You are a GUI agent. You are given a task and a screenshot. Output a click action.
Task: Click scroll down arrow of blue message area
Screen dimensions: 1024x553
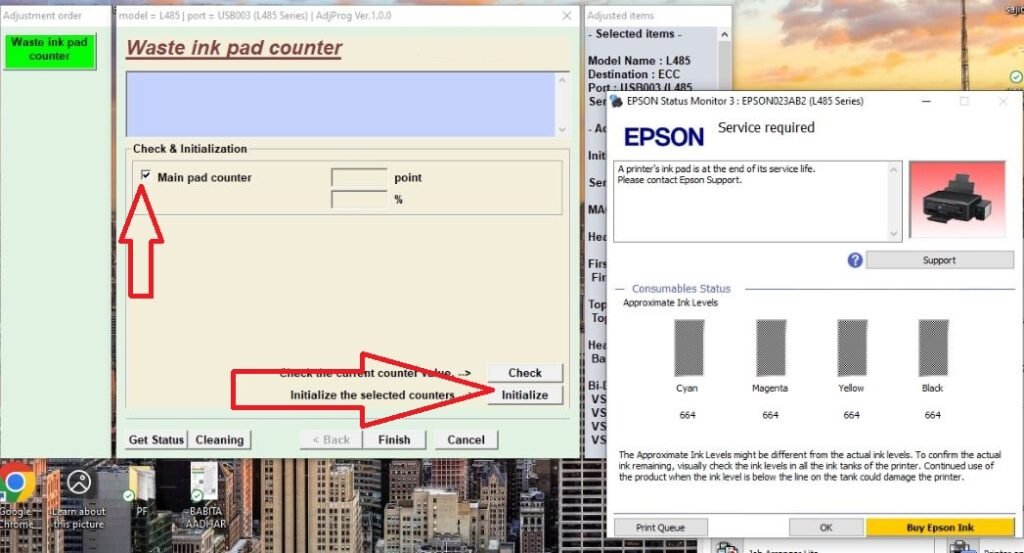coord(562,129)
